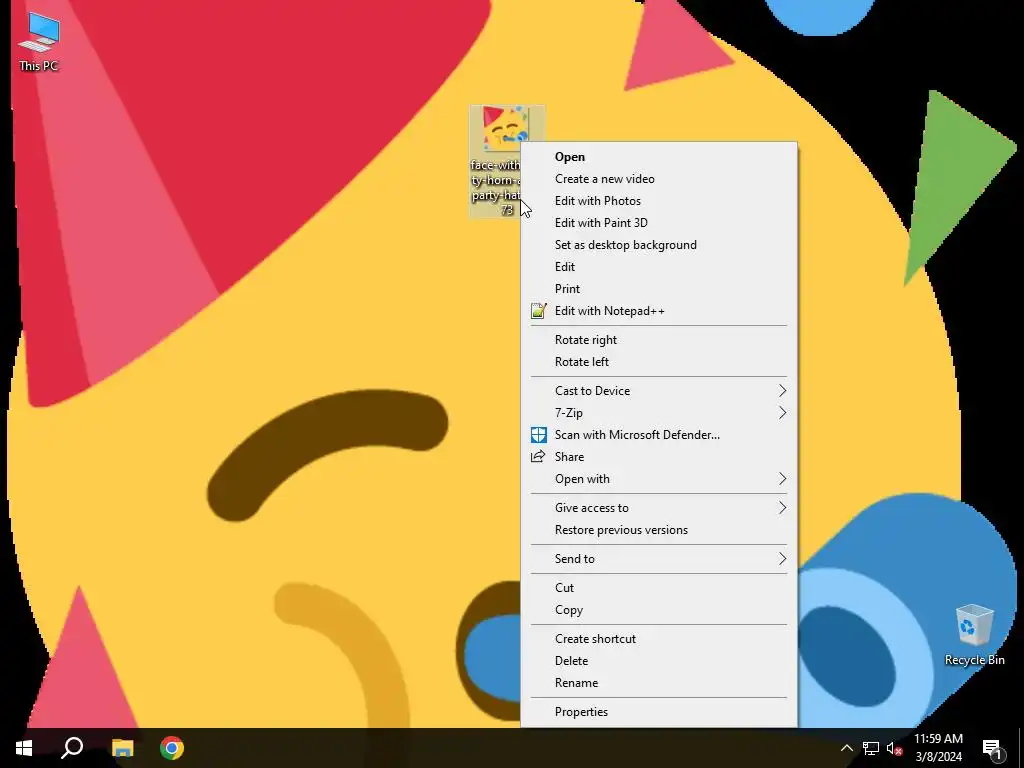Click the Notepad++ icon in the menu
The height and width of the screenshot is (768, 1024).
tap(538, 311)
